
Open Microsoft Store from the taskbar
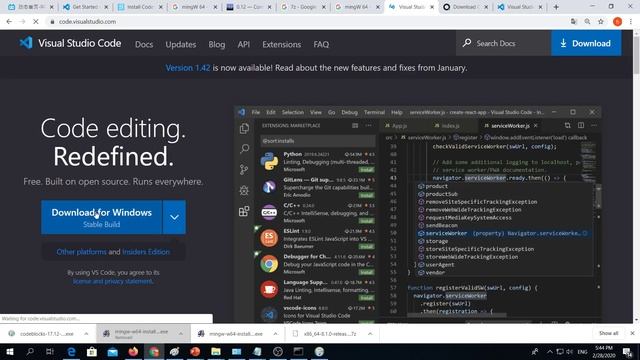[x=92, y=351]
